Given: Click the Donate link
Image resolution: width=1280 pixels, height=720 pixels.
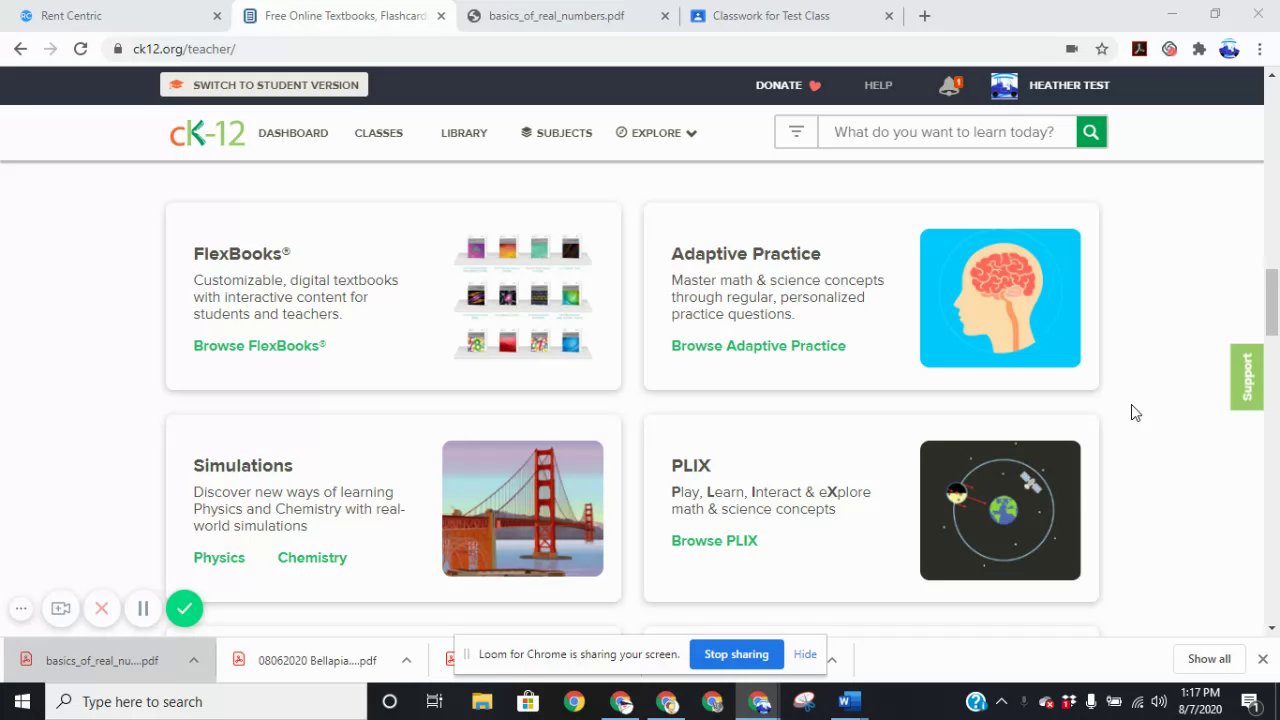Looking at the screenshot, I should (x=788, y=85).
